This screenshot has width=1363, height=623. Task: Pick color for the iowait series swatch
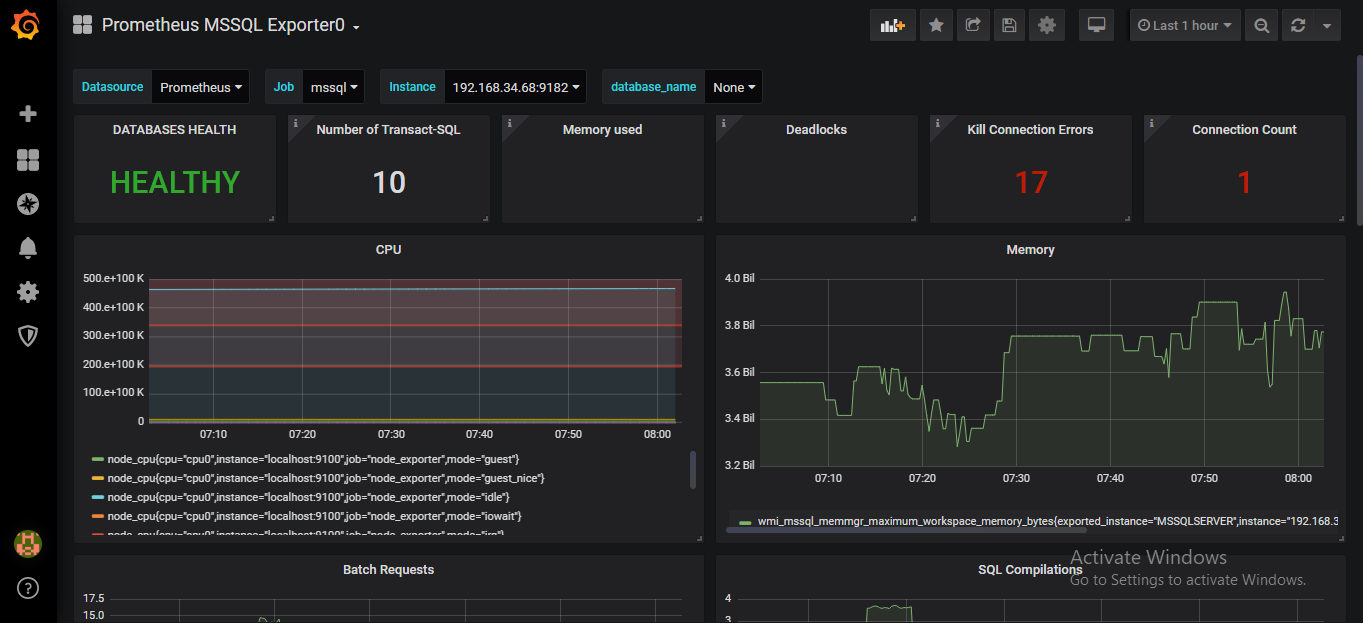click(x=97, y=516)
